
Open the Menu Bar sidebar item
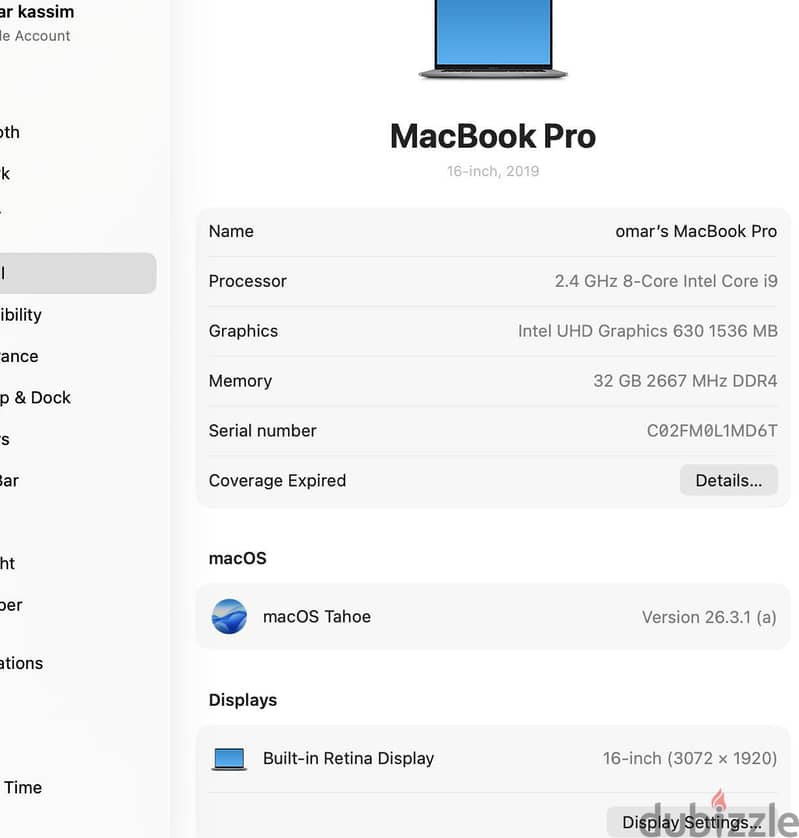10,480
